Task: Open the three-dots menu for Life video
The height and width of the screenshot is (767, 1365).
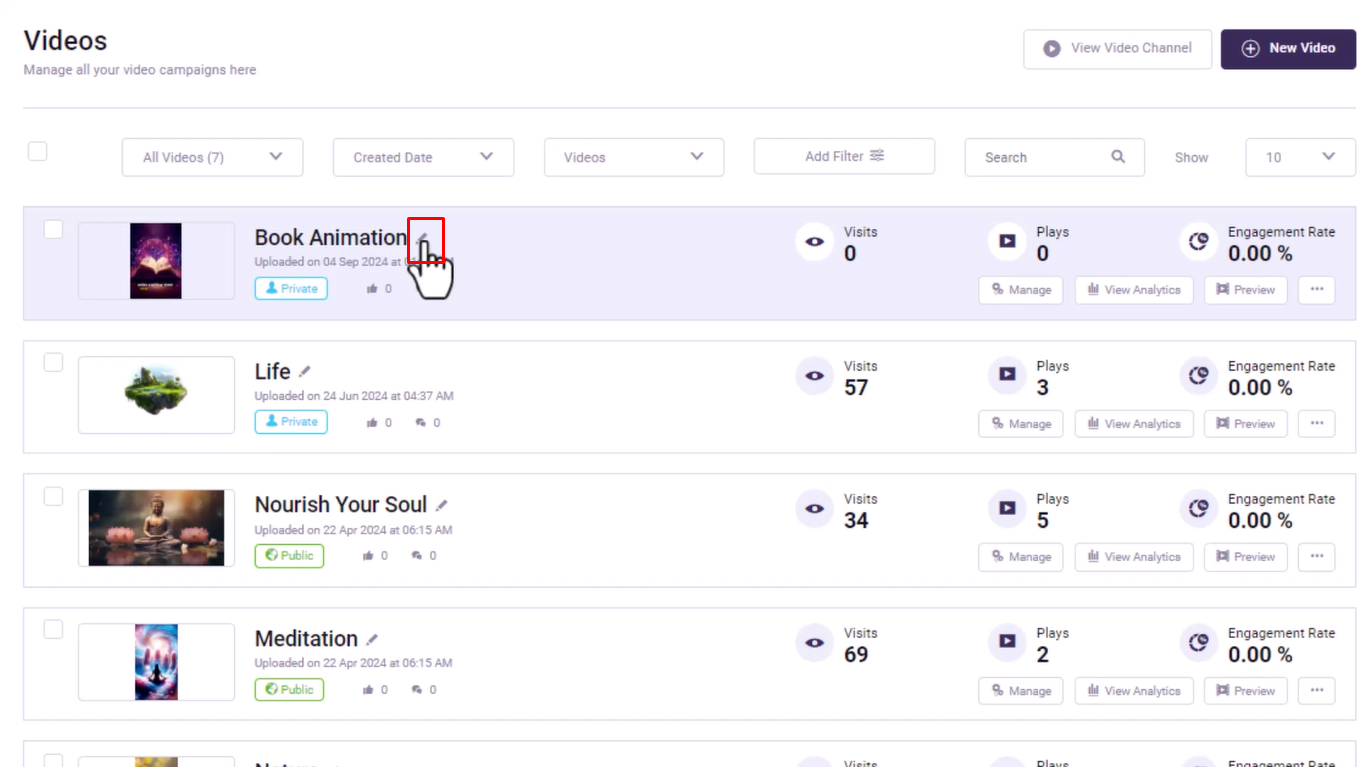Action: 1316,424
